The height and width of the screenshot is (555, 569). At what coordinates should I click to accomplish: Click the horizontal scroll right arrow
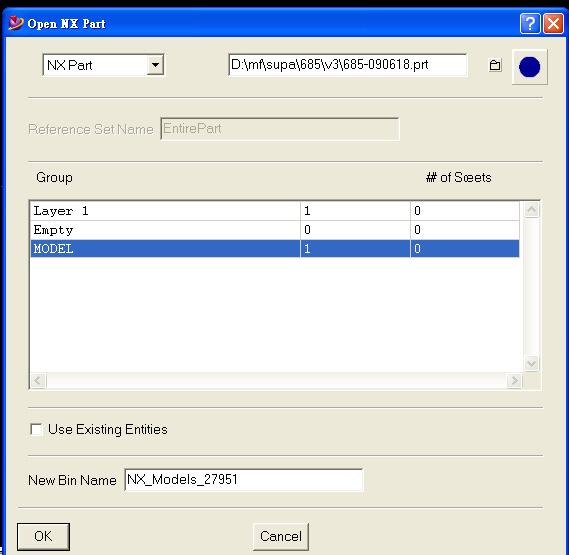pos(514,380)
